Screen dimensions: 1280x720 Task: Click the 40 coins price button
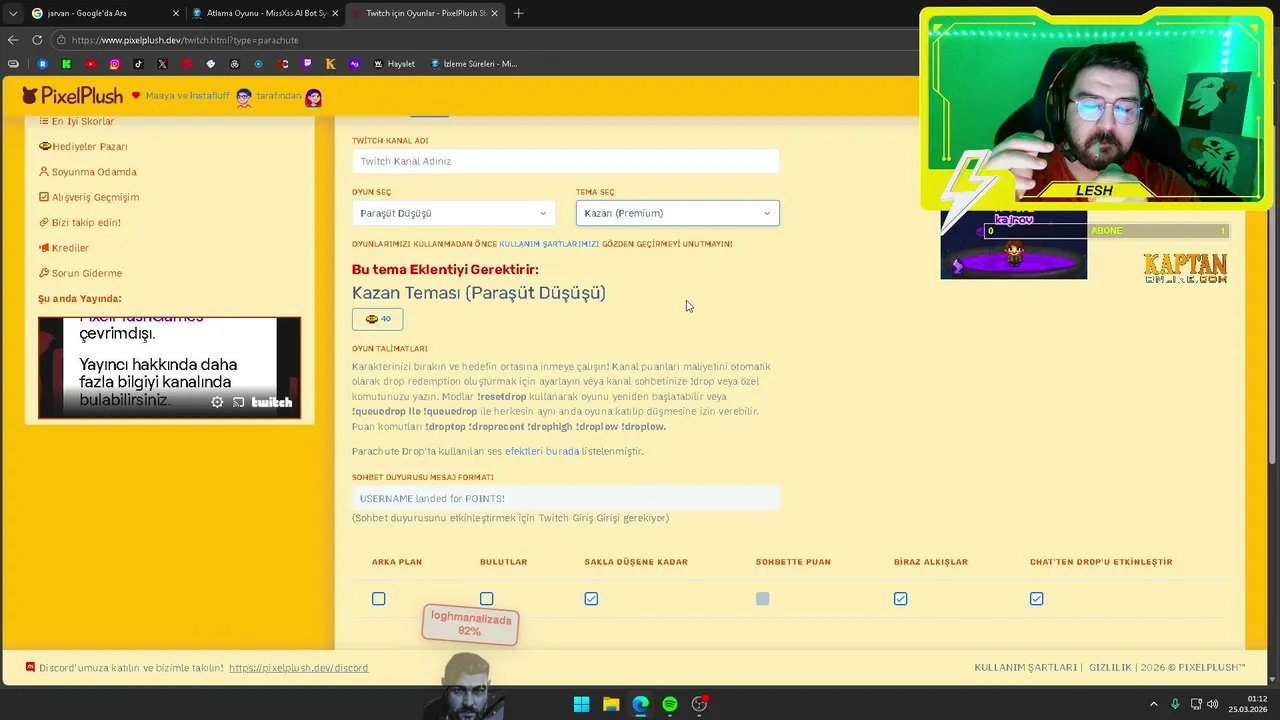tap(378, 319)
